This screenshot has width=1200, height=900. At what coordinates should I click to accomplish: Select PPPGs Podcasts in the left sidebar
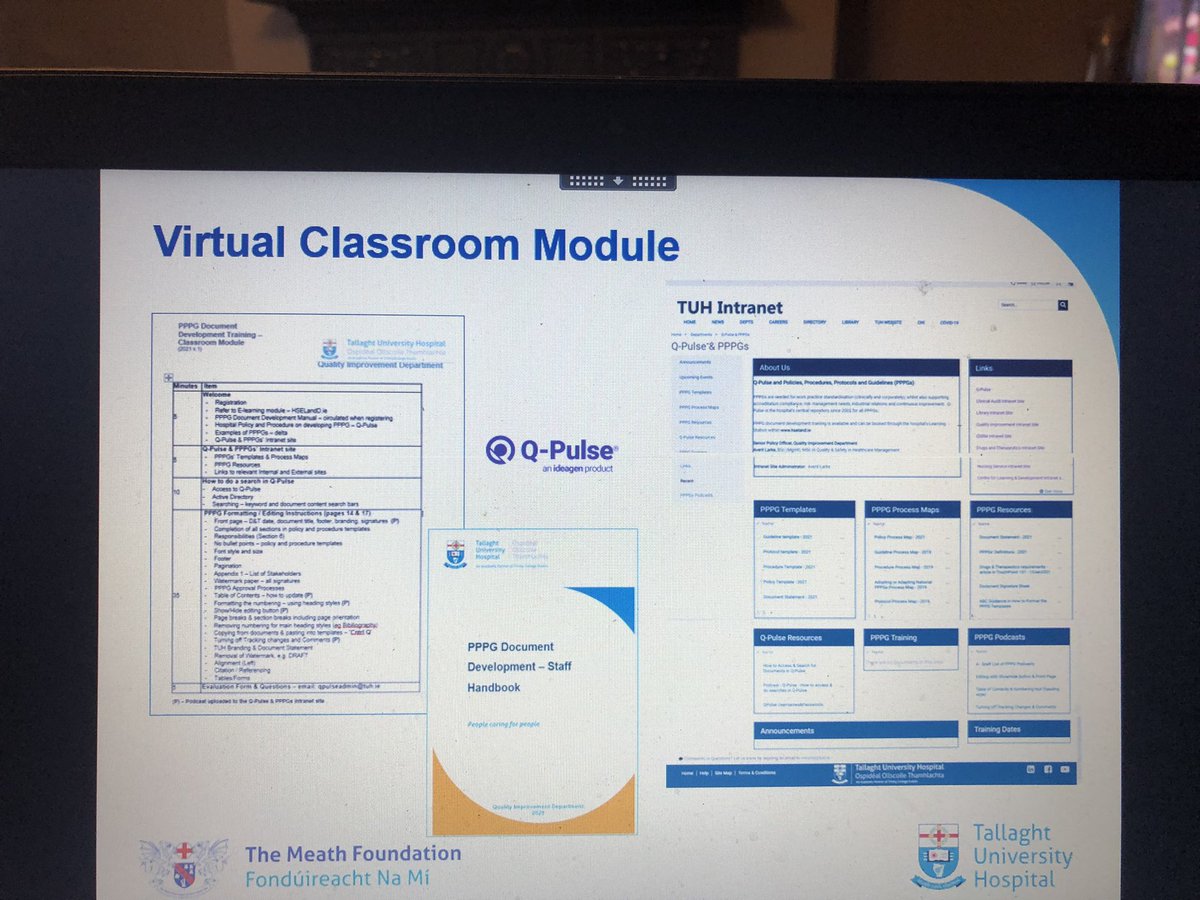coord(696,495)
